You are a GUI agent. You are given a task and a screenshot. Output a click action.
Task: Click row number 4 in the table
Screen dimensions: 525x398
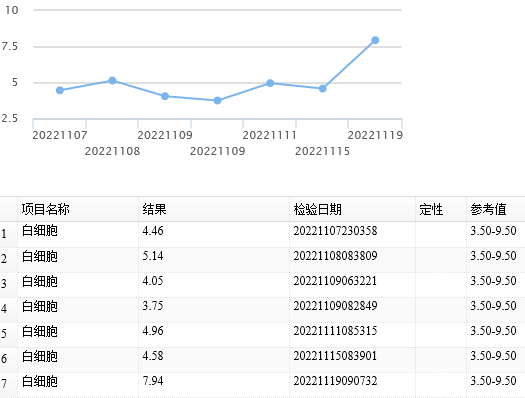[x=4, y=309]
